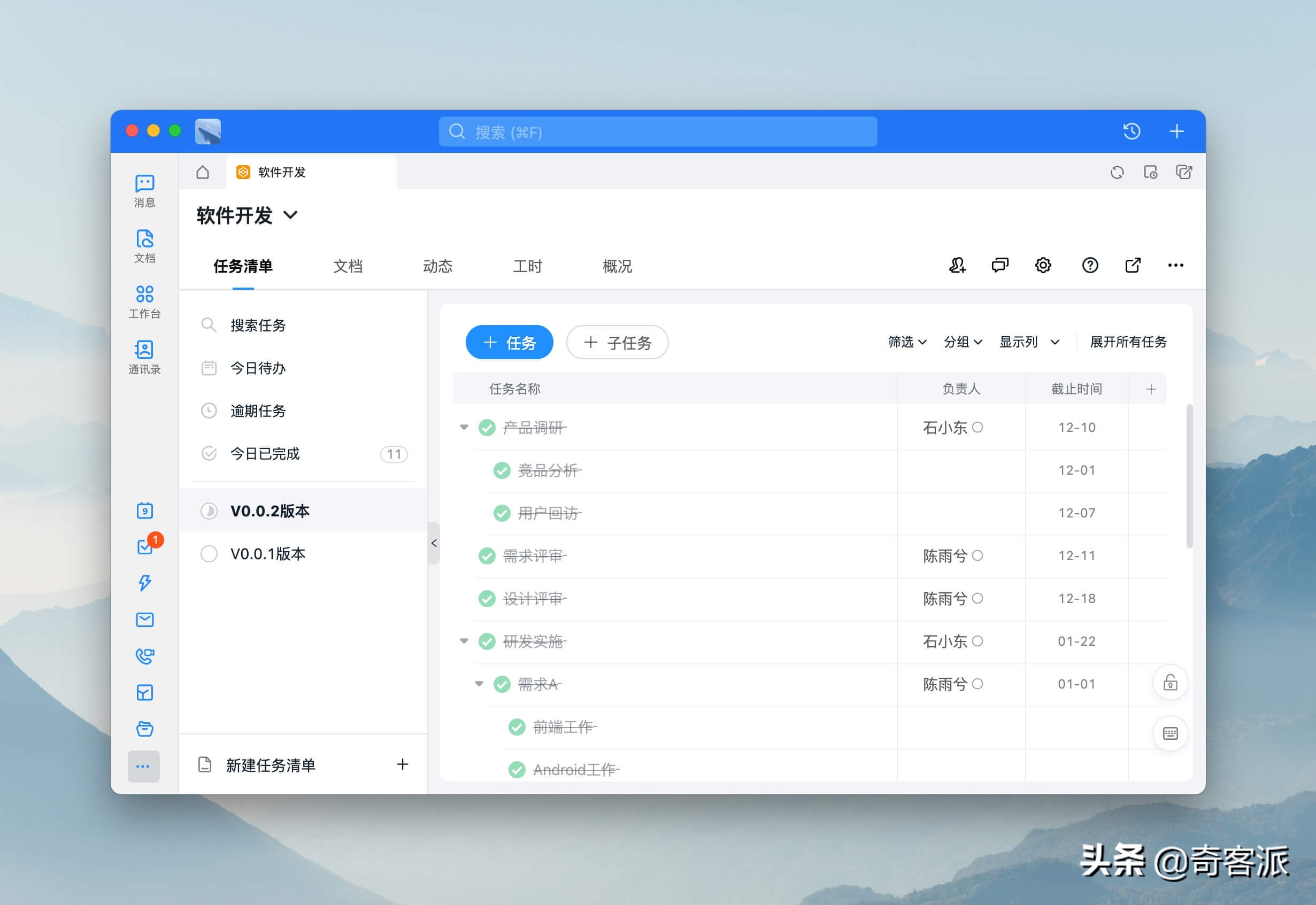
Task: Switch to the 概况 tab
Action: [617, 266]
